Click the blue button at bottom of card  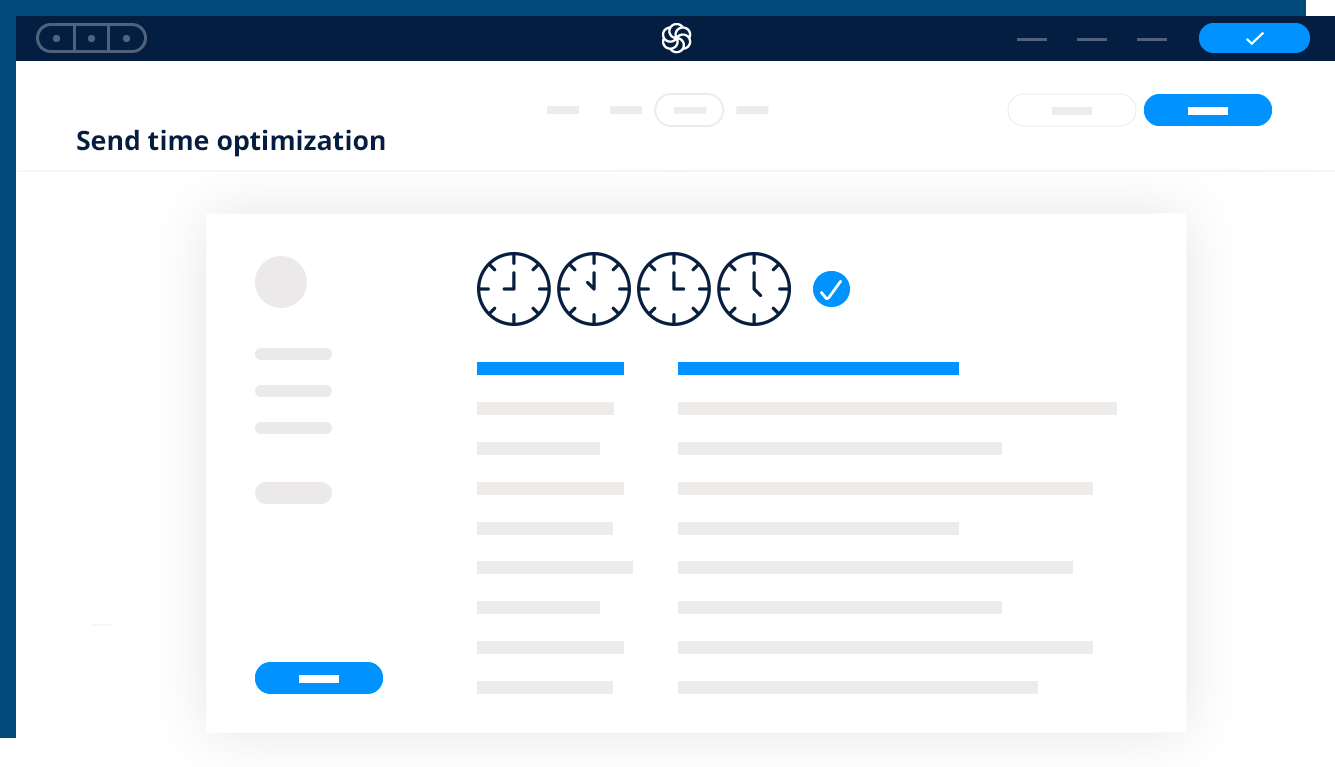(x=319, y=678)
